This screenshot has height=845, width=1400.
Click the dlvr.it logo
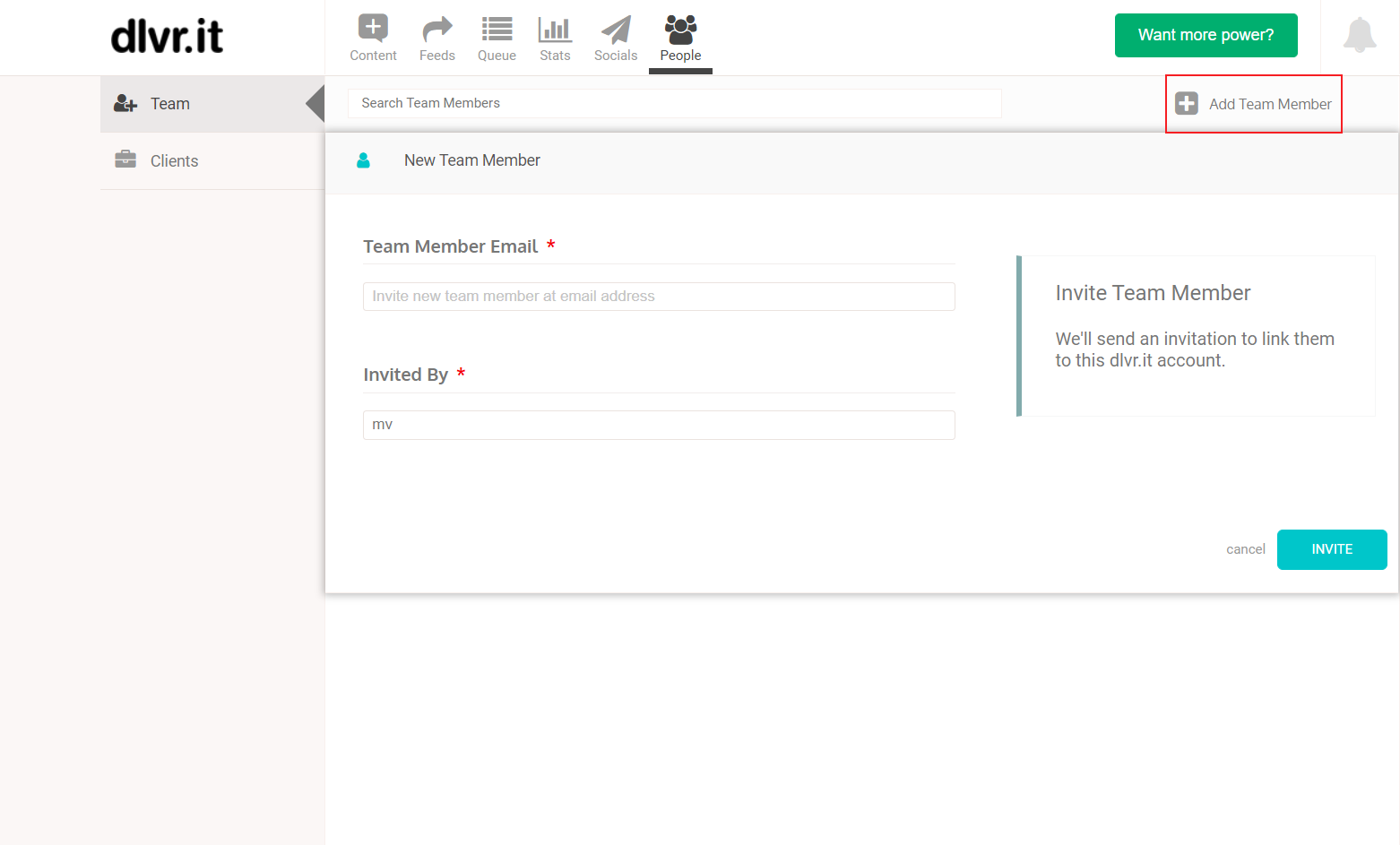167,37
